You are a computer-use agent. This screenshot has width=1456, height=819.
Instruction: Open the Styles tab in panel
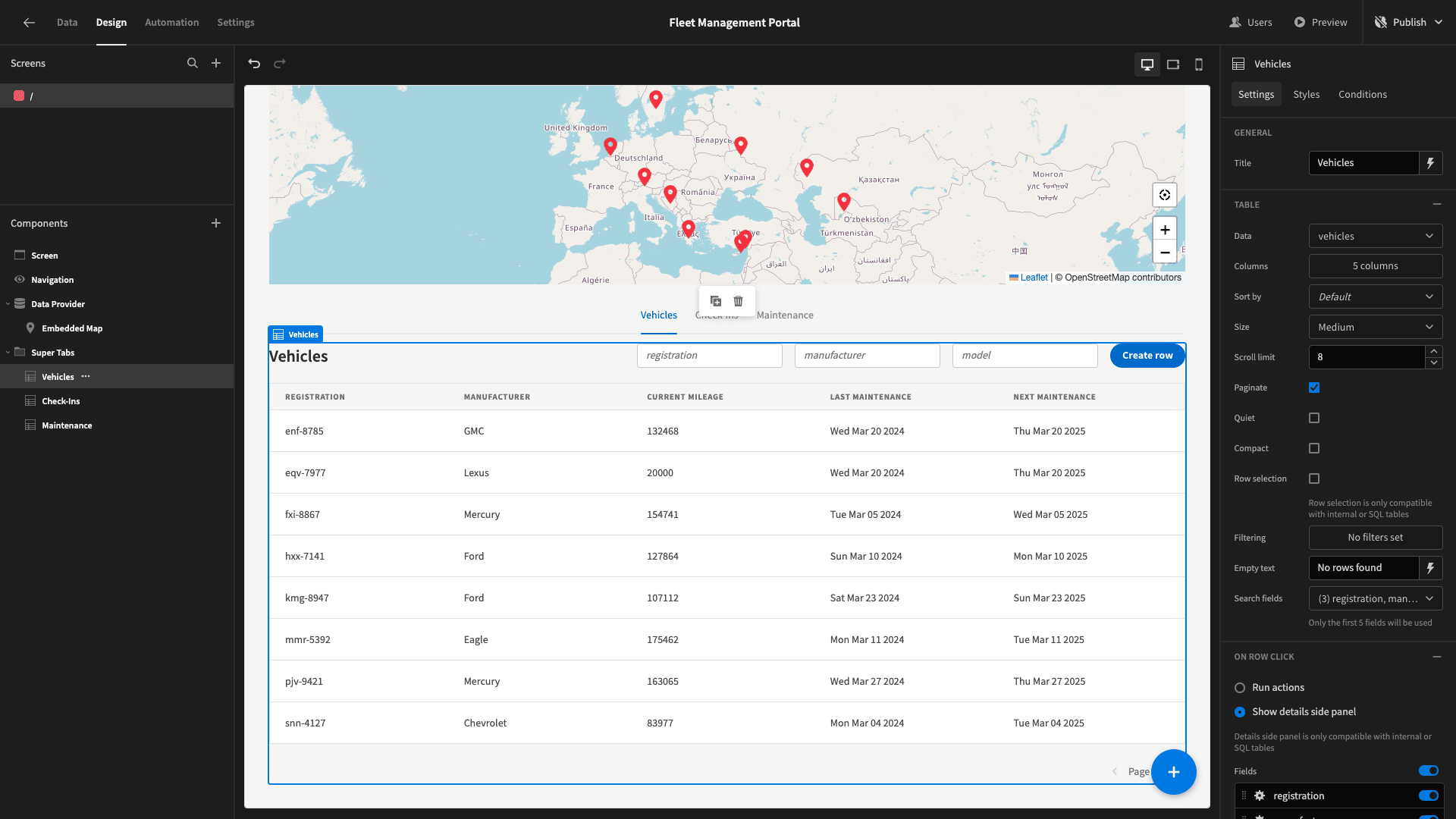(x=1307, y=95)
